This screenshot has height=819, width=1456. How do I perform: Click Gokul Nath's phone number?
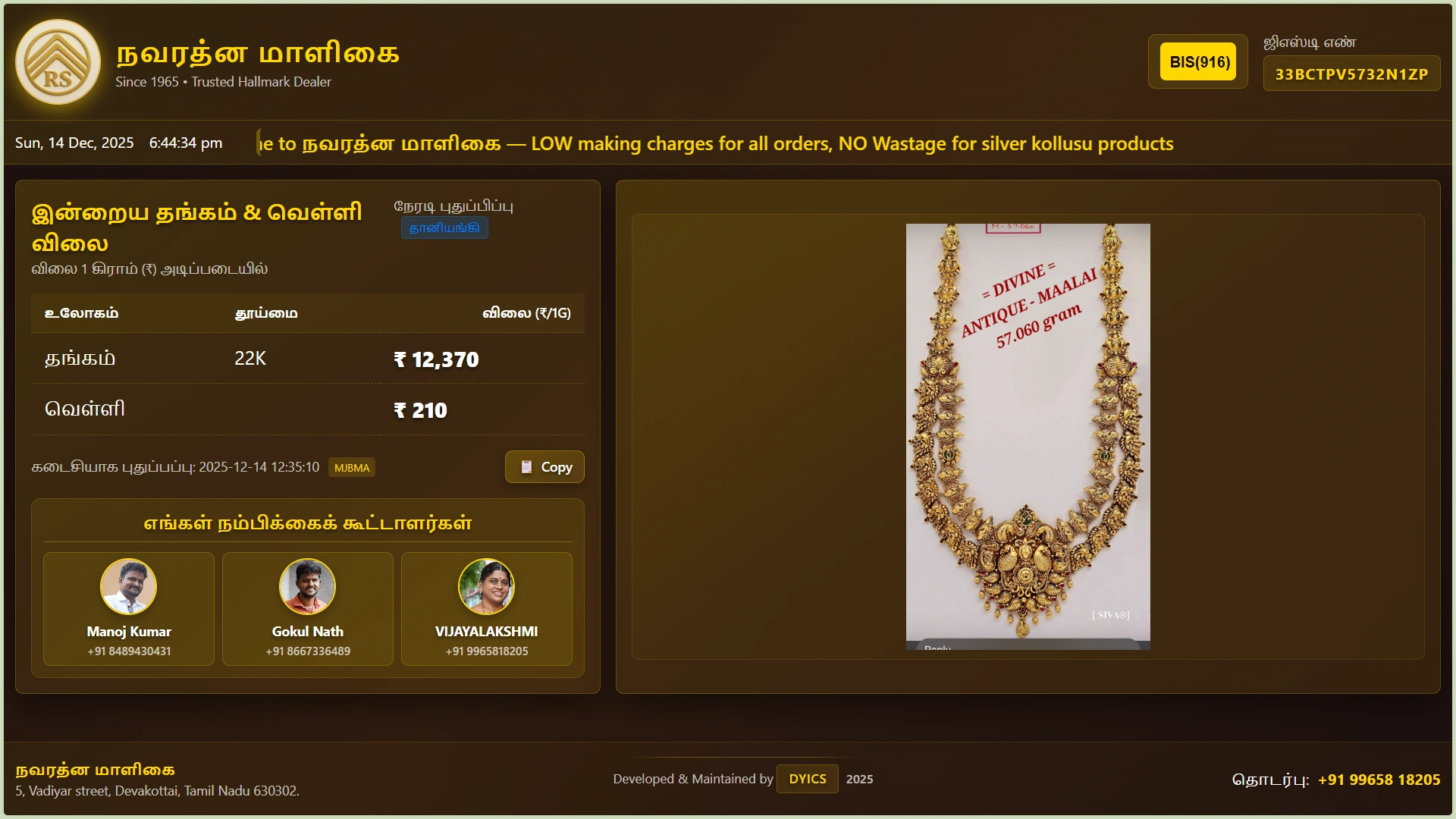coord(308,651)
